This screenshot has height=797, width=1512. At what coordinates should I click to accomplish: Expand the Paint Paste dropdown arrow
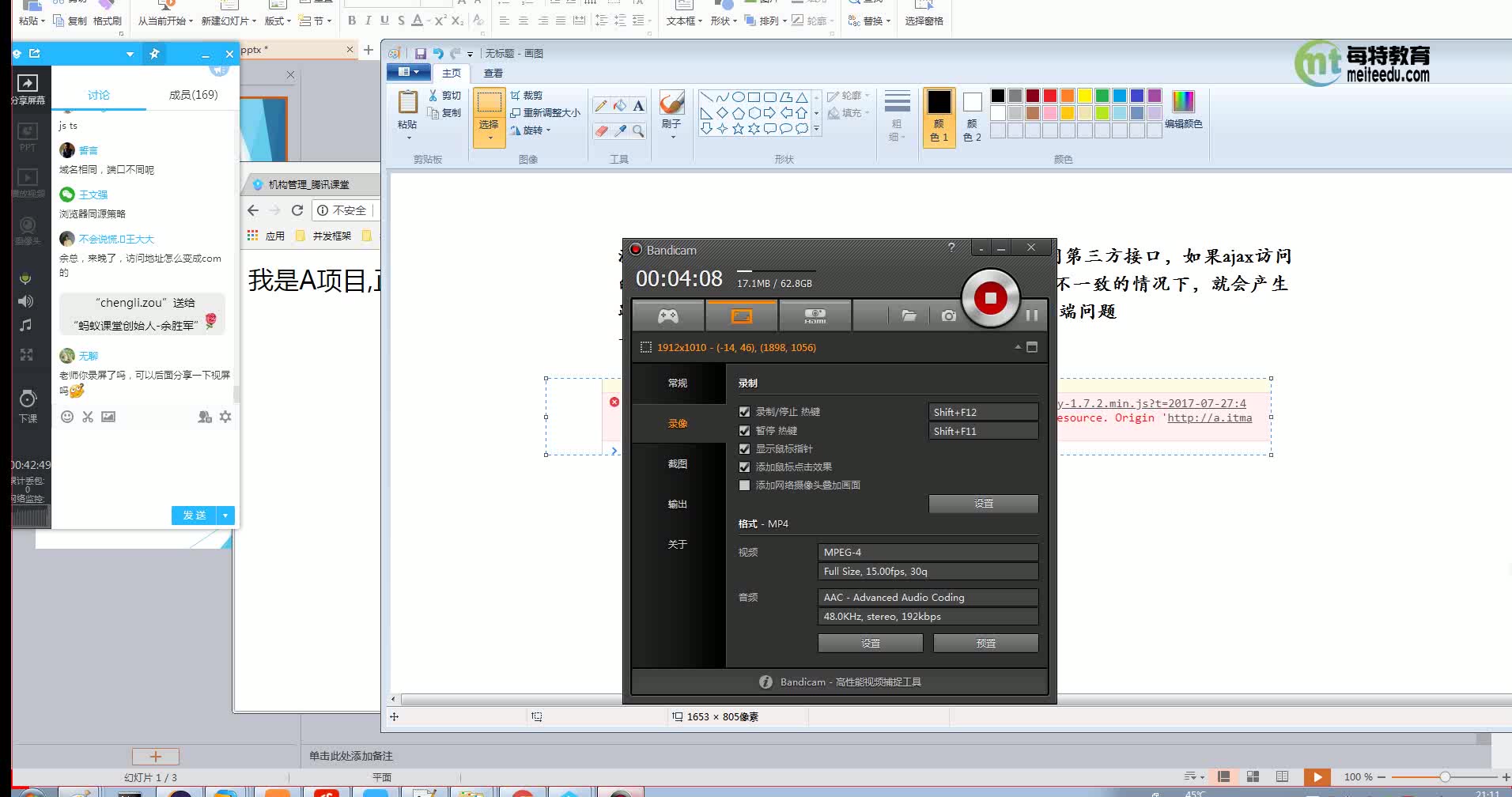pyautogui.click(x=408, y=136)
